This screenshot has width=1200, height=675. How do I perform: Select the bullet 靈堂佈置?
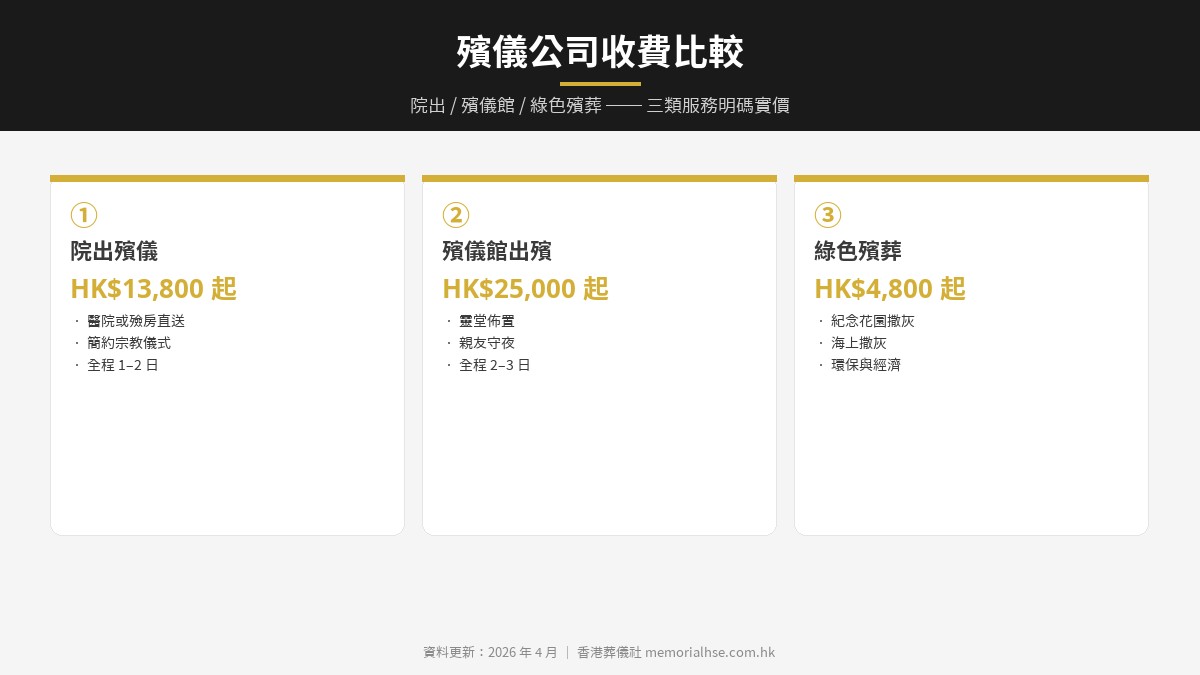pyautogui.click(x=487, y=321)
